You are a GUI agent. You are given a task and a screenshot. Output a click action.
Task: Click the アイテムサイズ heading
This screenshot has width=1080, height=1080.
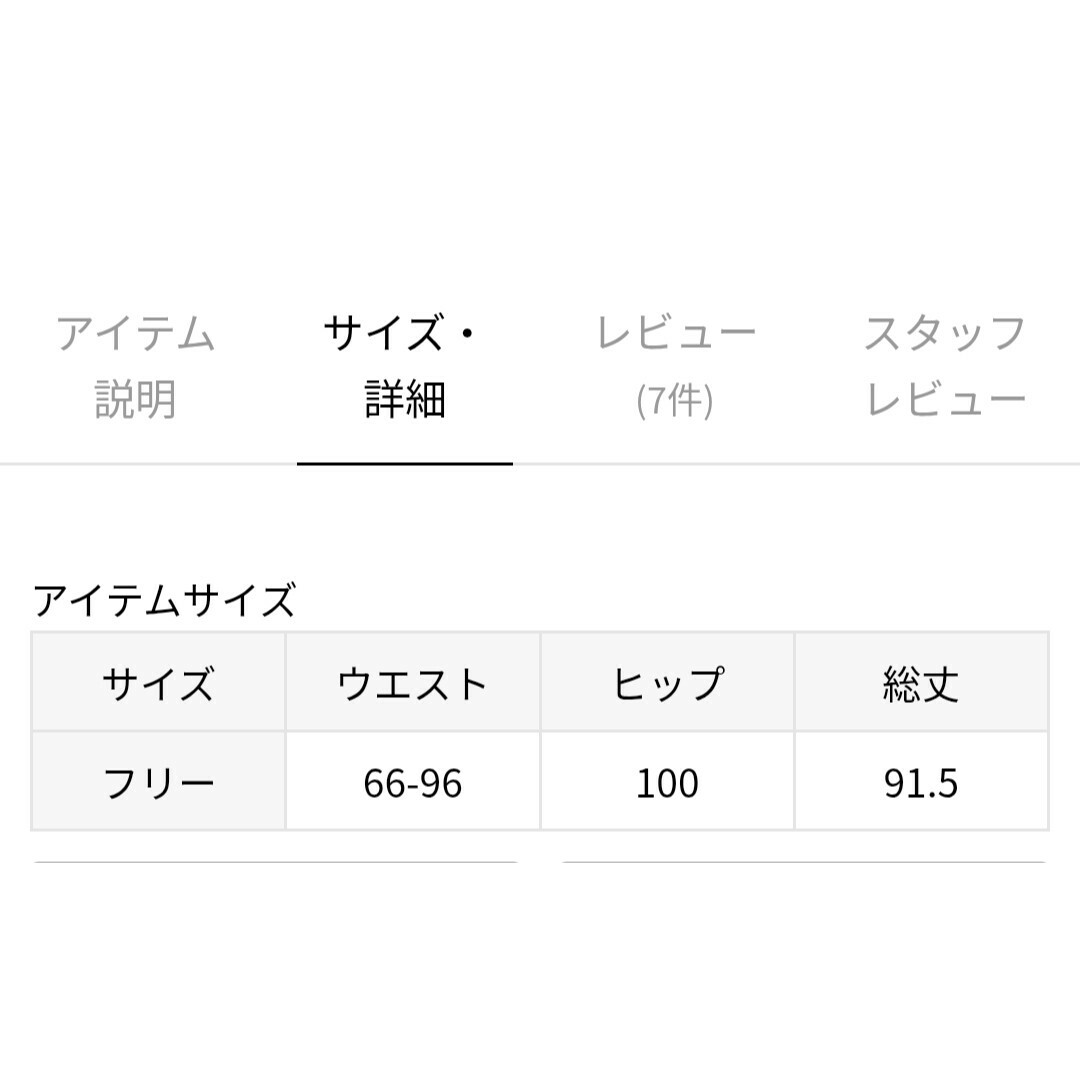[165, 600]
